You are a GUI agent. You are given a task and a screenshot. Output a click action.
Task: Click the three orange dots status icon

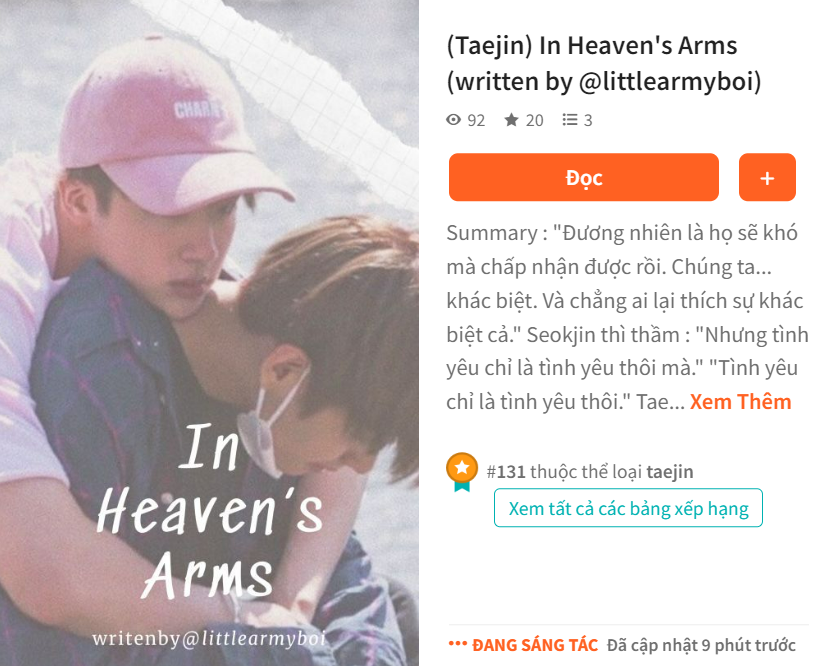tap(457, 644)
